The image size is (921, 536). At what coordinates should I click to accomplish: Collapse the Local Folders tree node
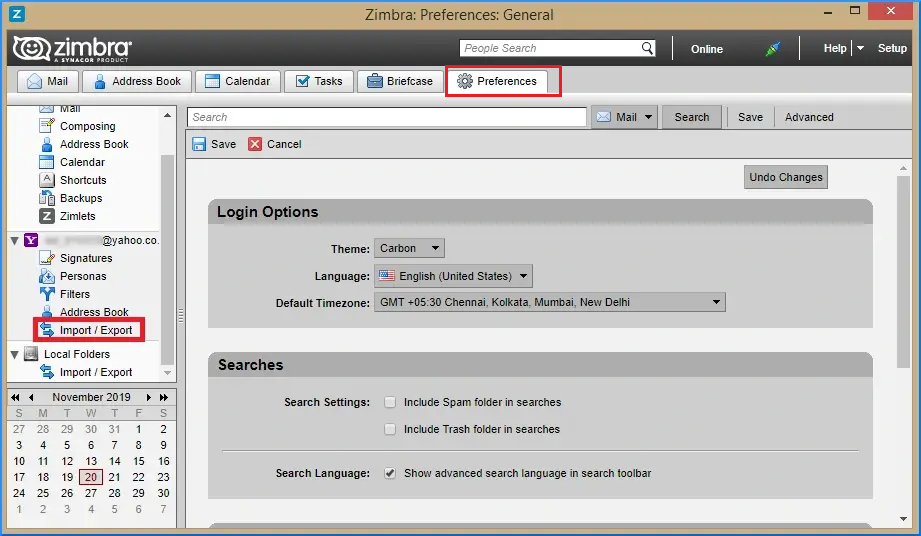coord(15,355)
